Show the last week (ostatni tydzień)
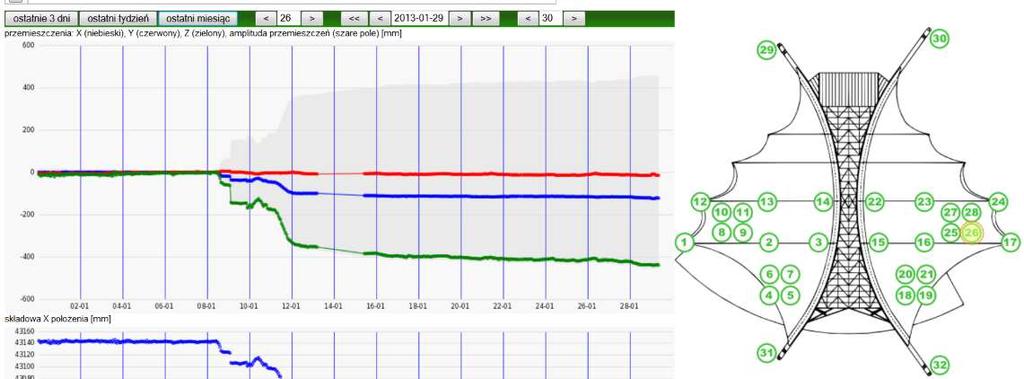 [x=118, y=18]
